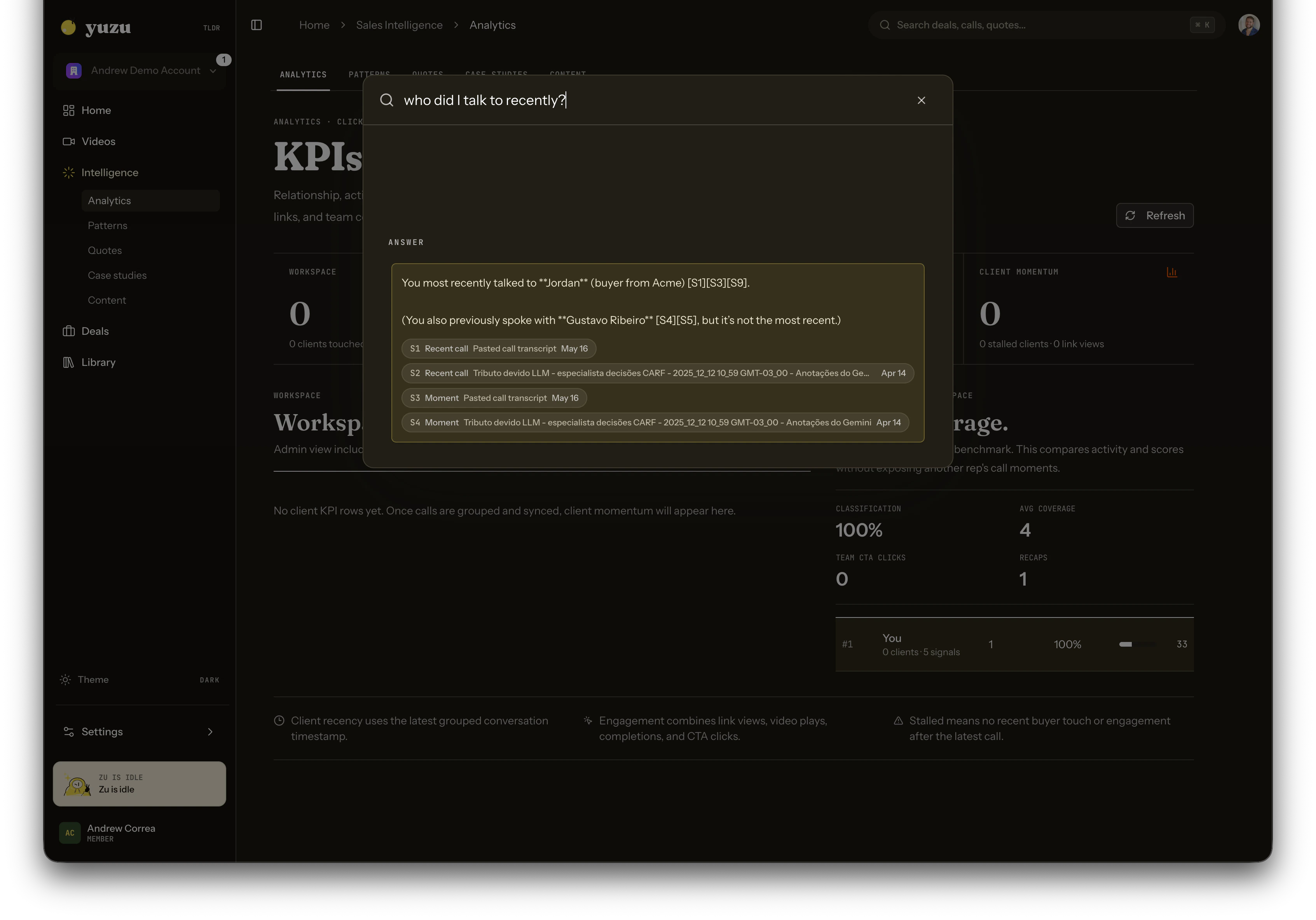Screen dimensions: 1316x920
Task: Open source S2 Recent call Tributo devido
Action: 658,373
